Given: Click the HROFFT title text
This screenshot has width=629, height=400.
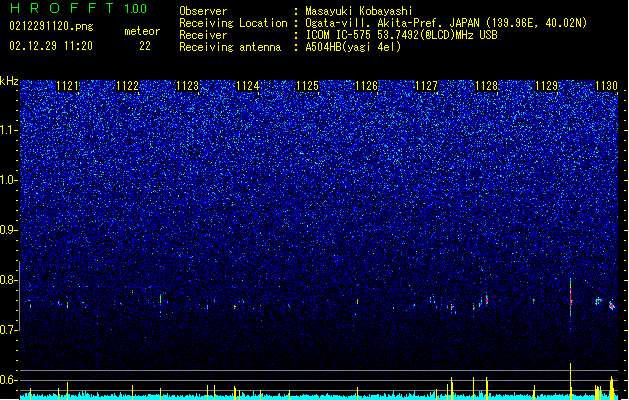Looking at the screenshot, I should click(62, 8).
